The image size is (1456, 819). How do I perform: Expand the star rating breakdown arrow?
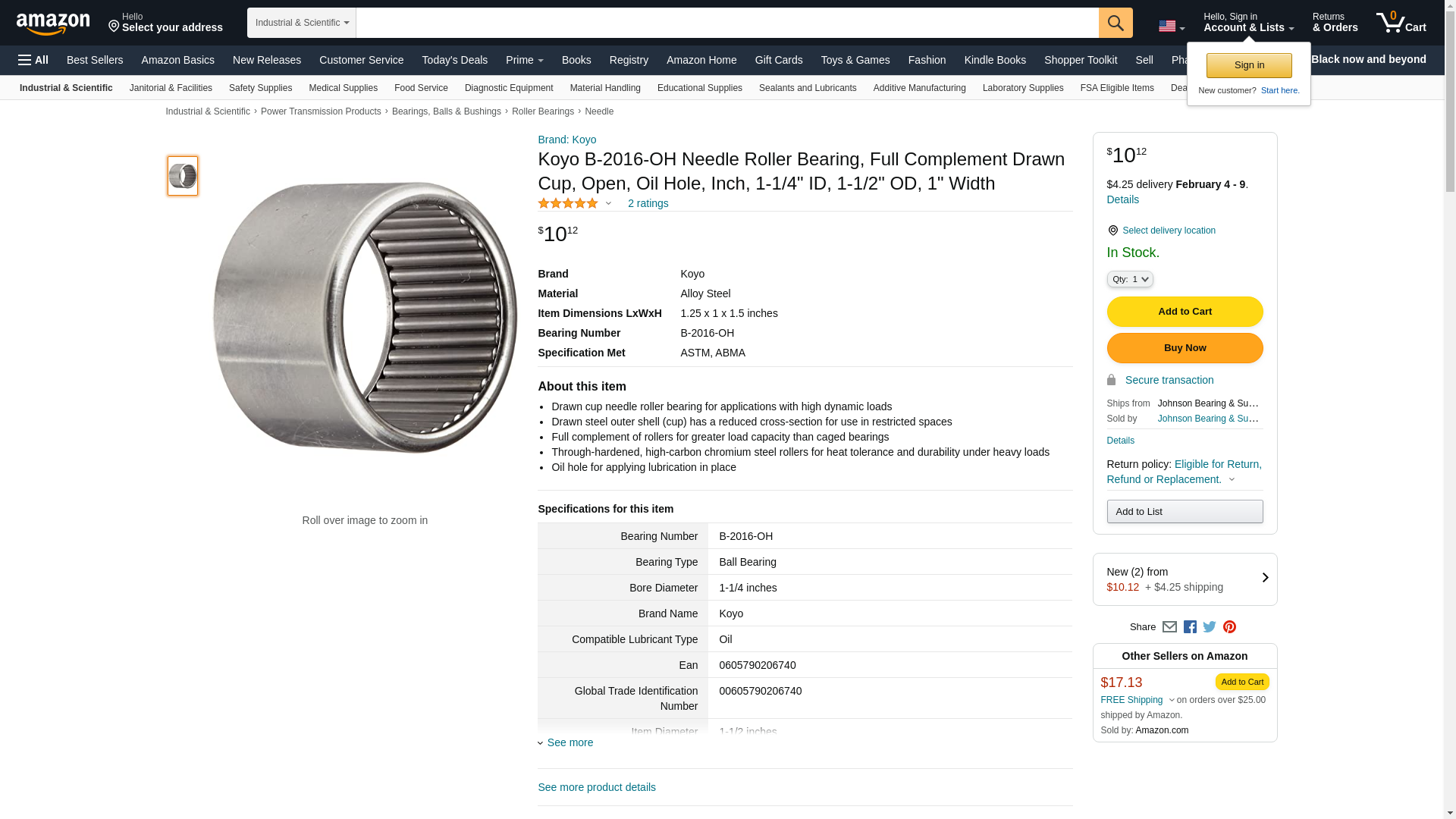point(608,203)
